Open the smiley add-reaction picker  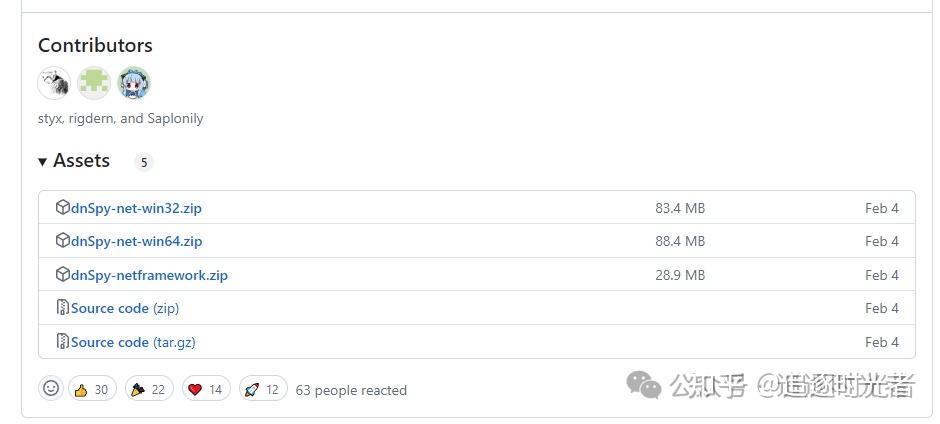[50, 389]
